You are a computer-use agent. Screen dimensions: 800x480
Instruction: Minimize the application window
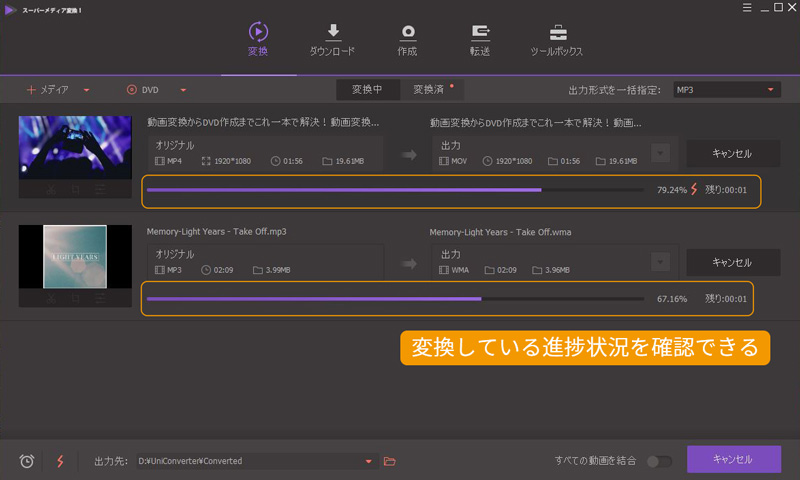[x=764, y=9]
